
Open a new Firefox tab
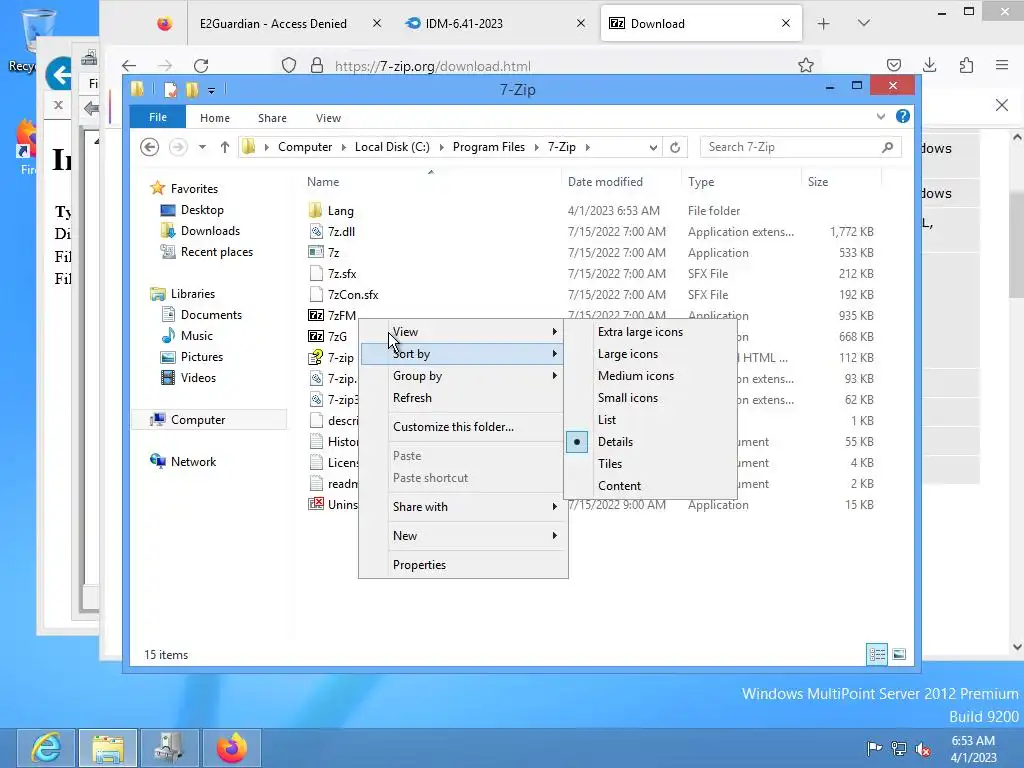(824, 24)
